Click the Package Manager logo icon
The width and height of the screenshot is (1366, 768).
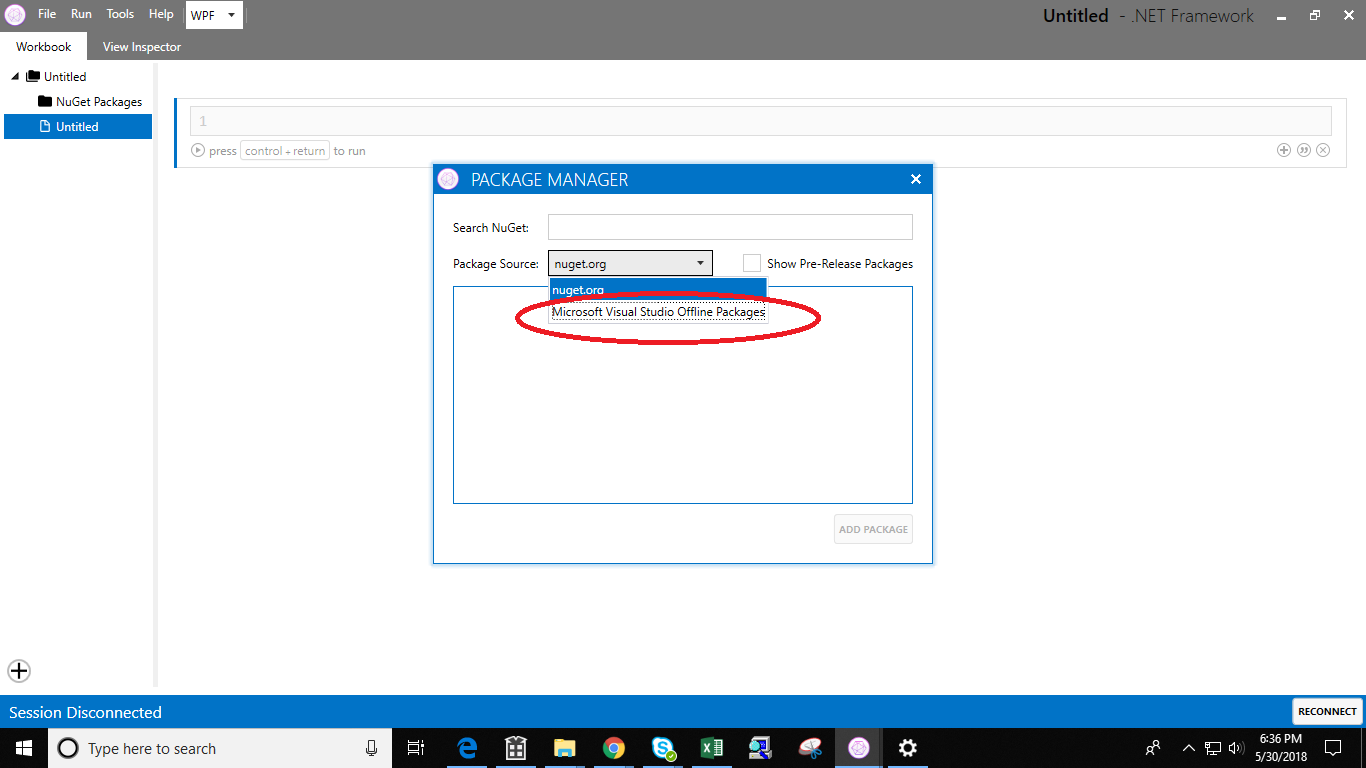pos(448,180)
